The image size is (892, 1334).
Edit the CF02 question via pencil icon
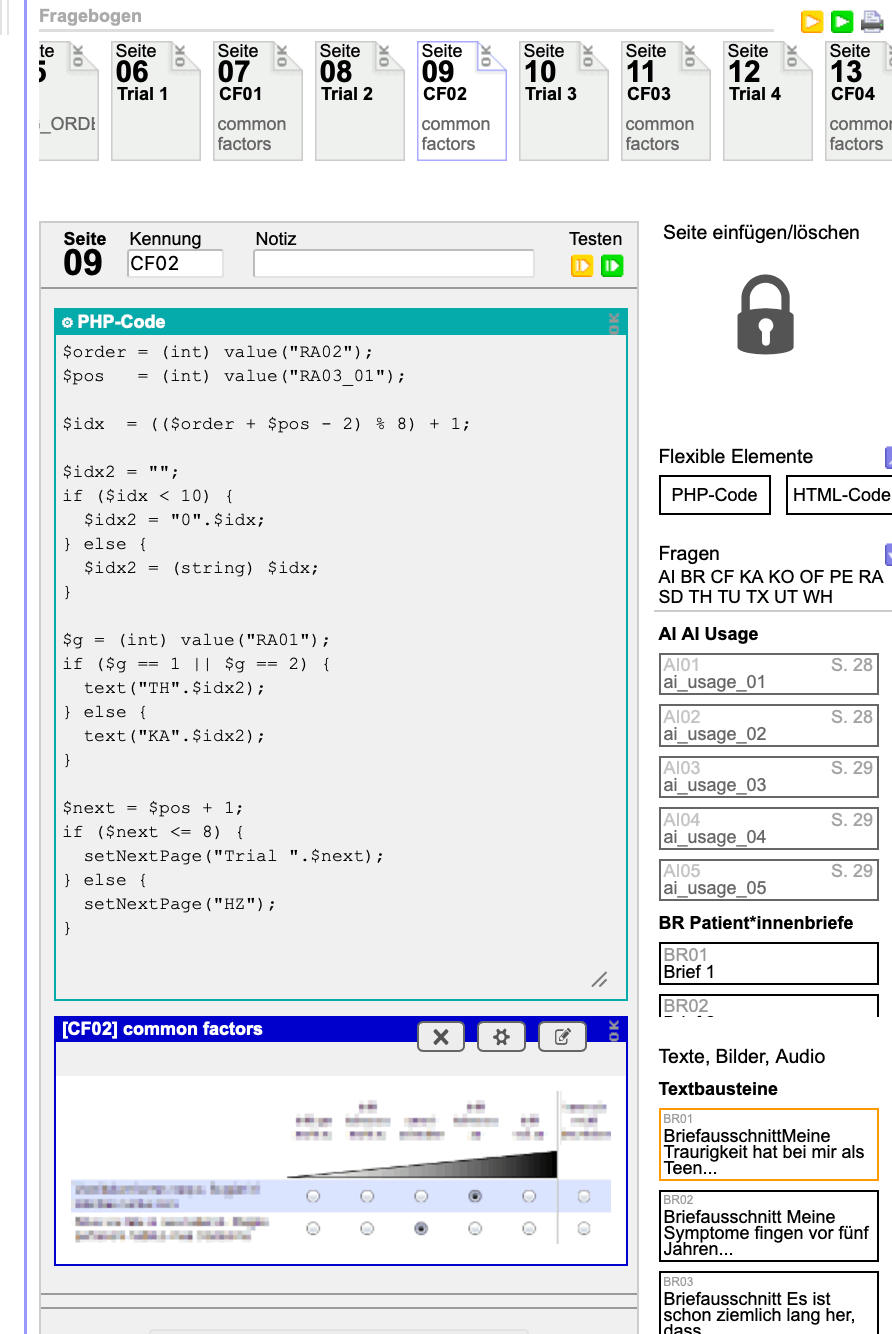562,1037
